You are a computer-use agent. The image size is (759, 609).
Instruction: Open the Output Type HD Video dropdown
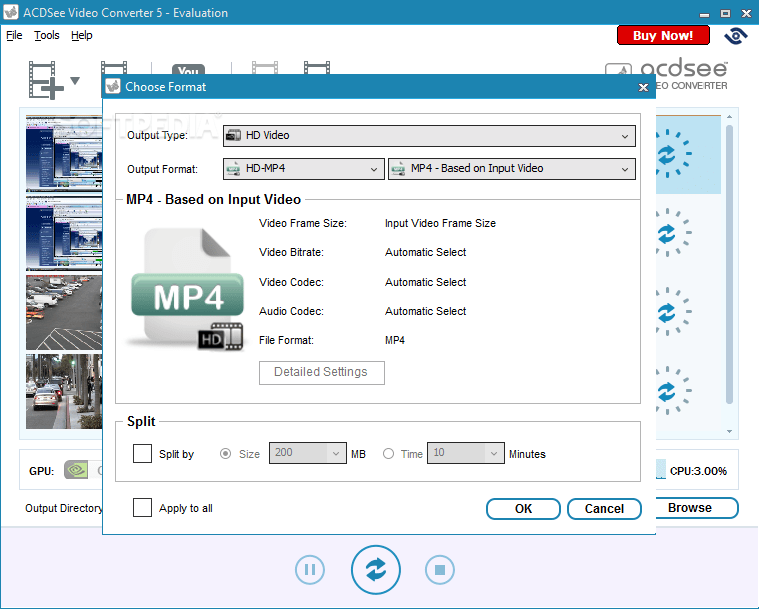pos(429,136)
